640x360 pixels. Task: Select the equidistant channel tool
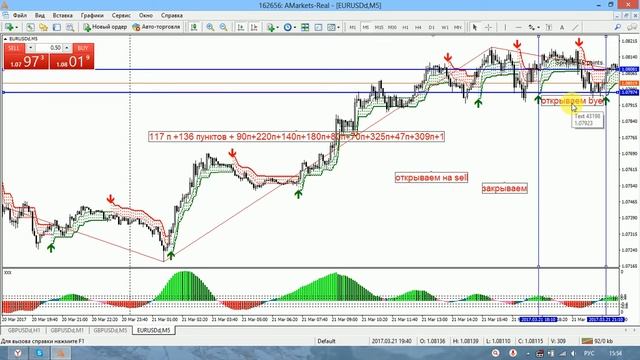coord(531,27)
